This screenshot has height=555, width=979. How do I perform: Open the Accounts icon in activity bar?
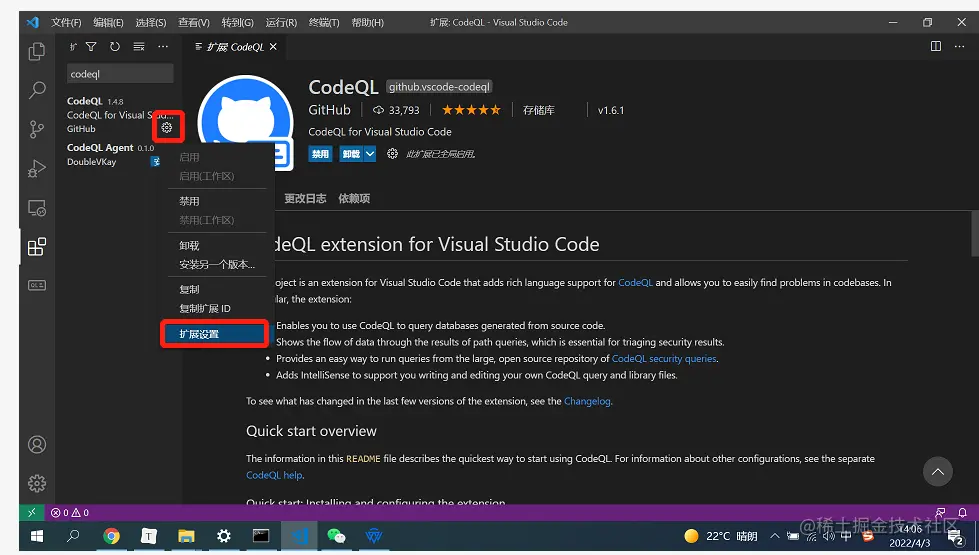pos(37,444)
